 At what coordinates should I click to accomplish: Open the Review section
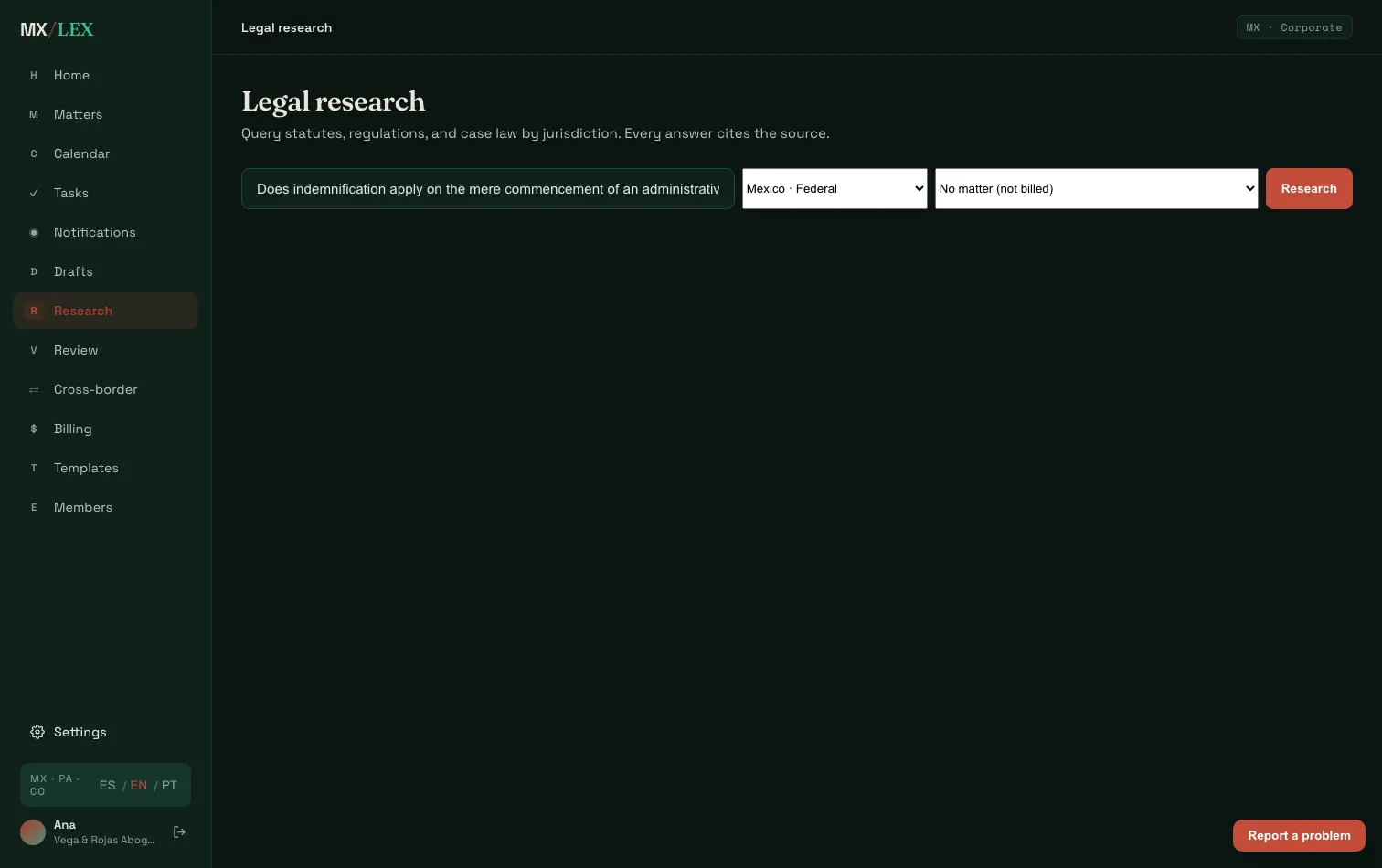pos(105,350)
